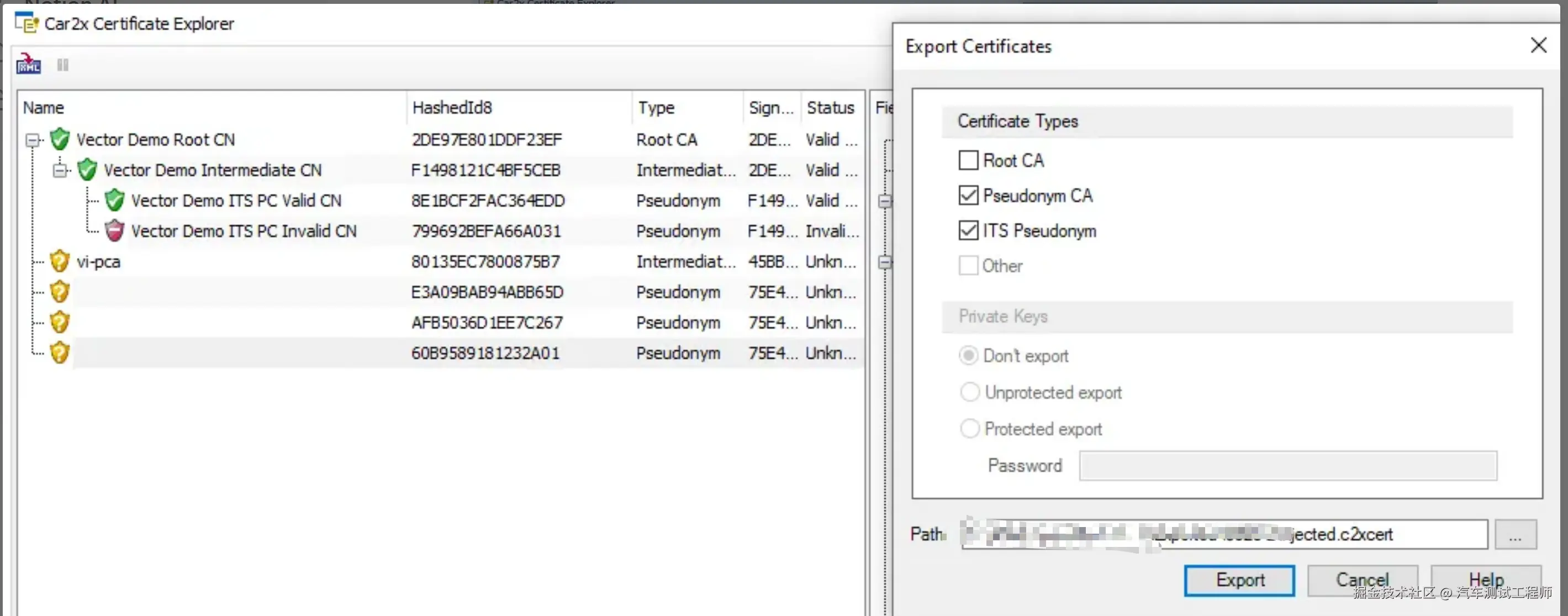Click green shield icon of ITS PC Valid CN
The image size is (1568, 616).
tap(114, 200)
